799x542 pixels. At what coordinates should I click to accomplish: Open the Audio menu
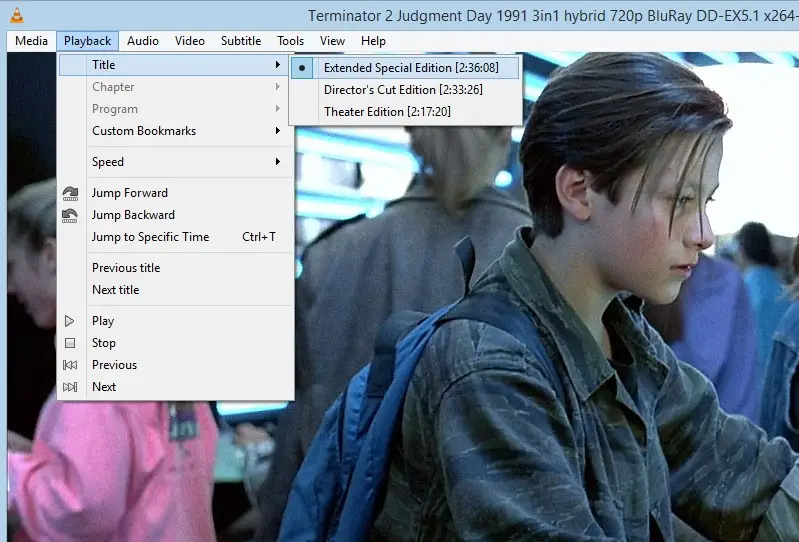[x=143, y=41]
